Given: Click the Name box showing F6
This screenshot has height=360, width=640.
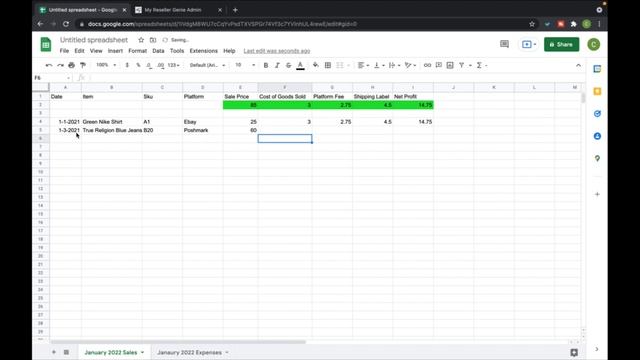Looking at the screenshot, I should point(52,78).
